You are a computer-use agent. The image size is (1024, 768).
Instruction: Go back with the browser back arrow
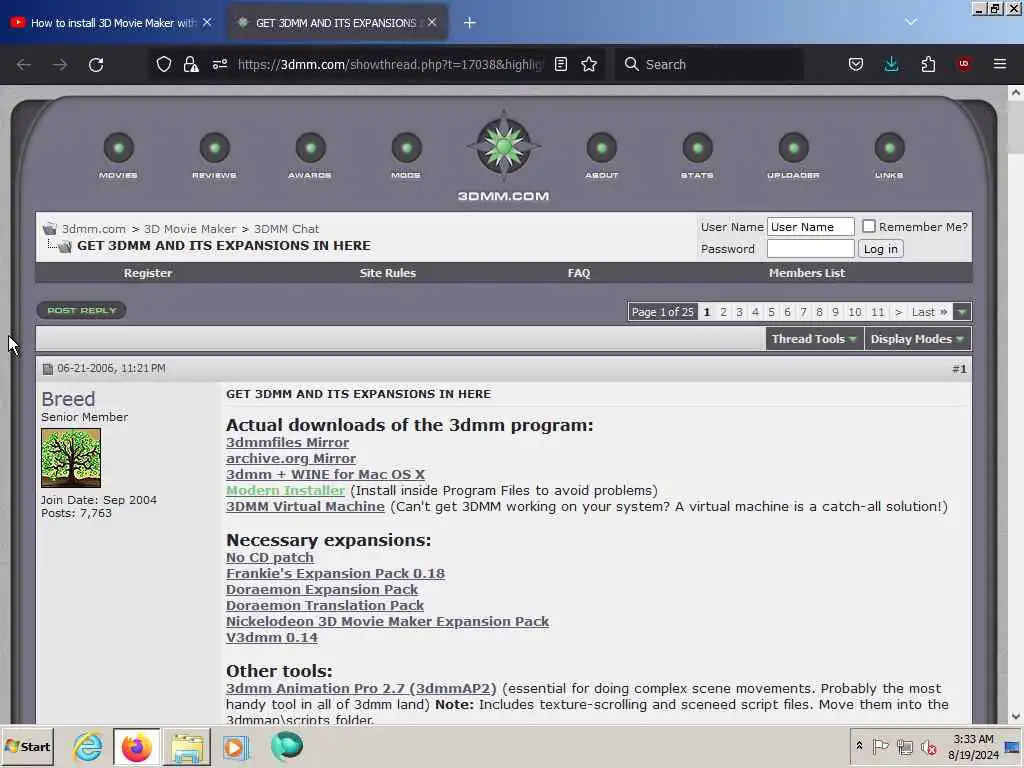(24, 64)
